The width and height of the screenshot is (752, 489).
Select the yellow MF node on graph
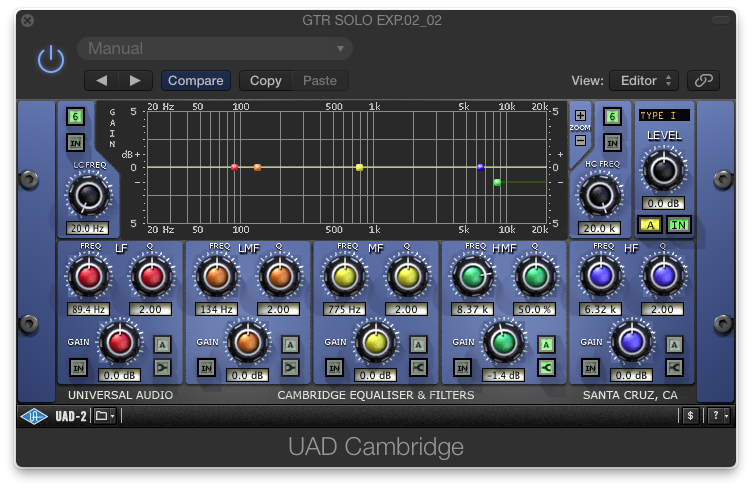(x=359, y=167)
